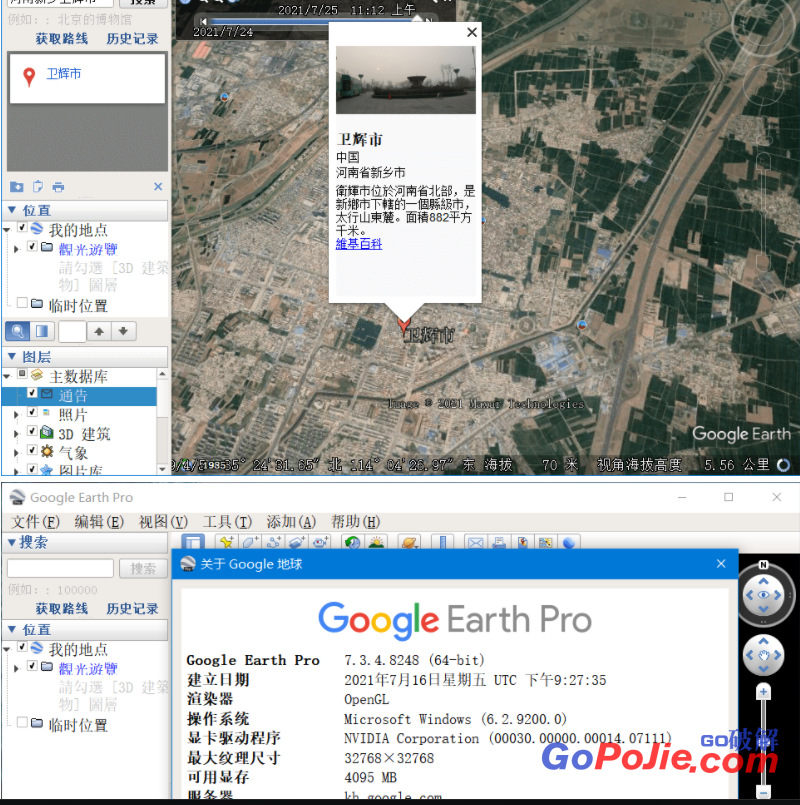Clear search results with the blue X

coord(158,186)
